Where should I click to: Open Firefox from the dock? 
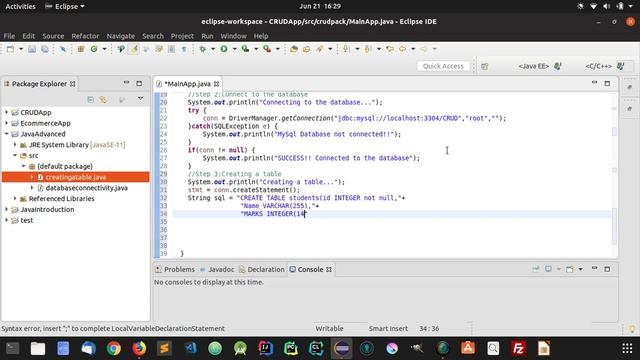pyautogui.click(x=139, y=348)
